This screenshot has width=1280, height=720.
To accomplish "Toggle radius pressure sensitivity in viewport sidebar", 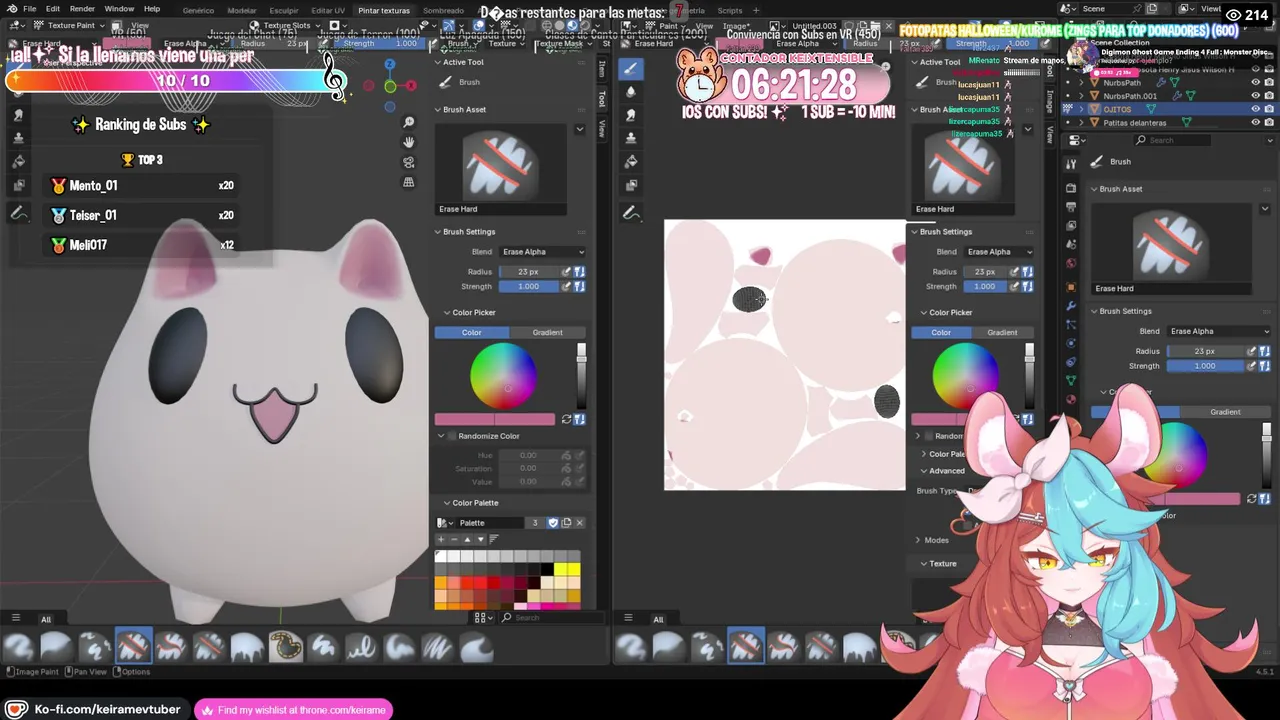I will point(566,272).
